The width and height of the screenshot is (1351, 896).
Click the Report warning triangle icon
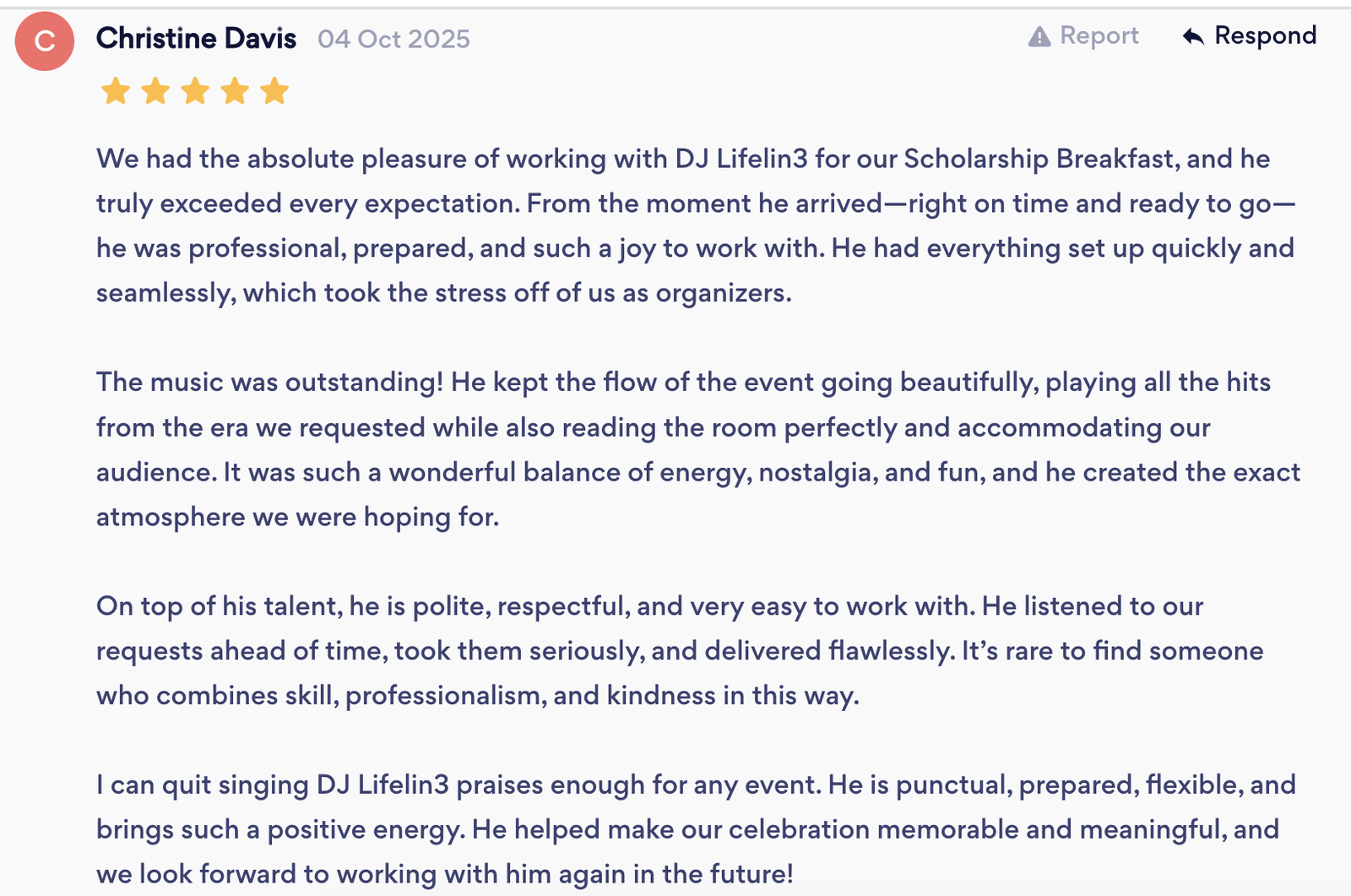pyautogui.click(x=1039, y=36)
